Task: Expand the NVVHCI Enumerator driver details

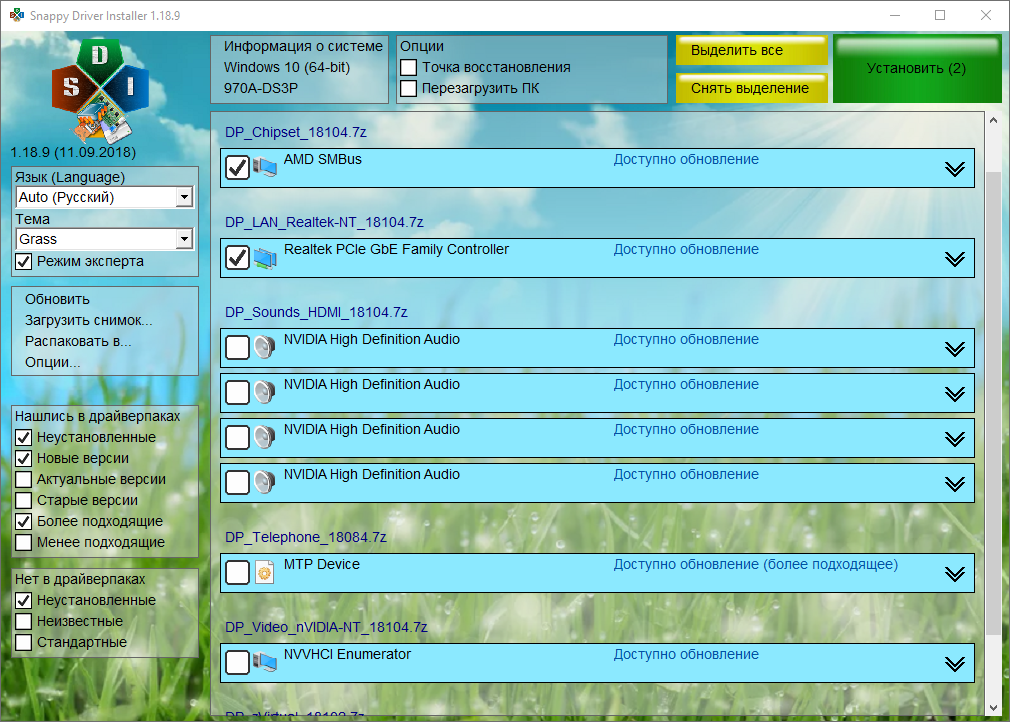Action: point(955,663)
